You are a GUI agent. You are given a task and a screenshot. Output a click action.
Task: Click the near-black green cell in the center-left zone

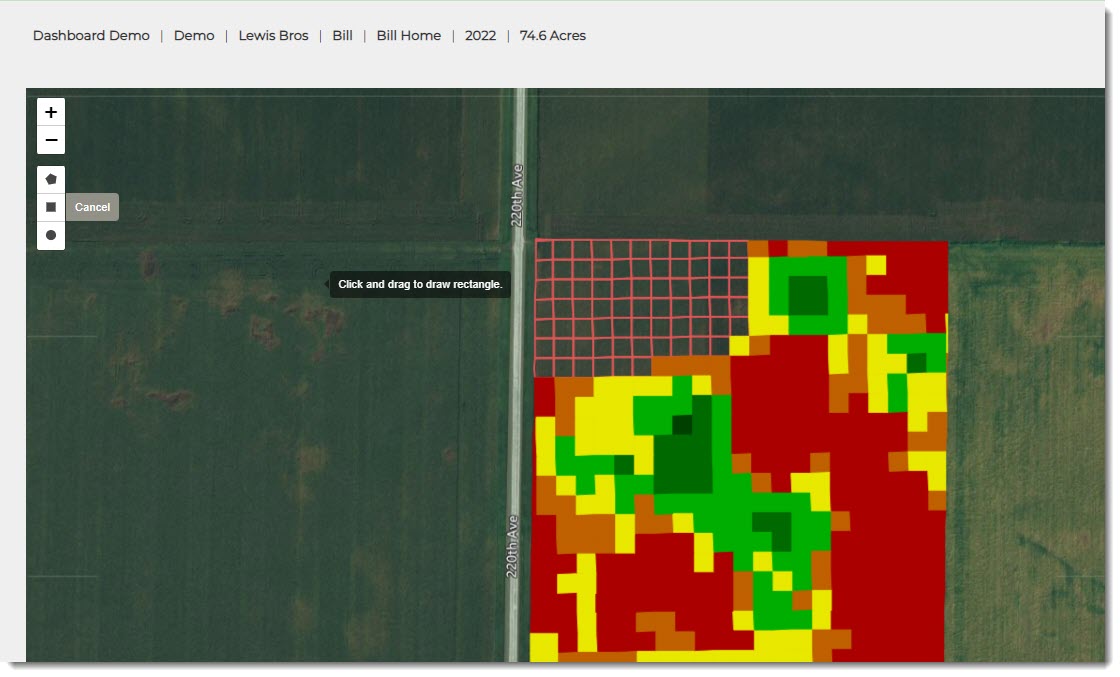tap(682, 425)
